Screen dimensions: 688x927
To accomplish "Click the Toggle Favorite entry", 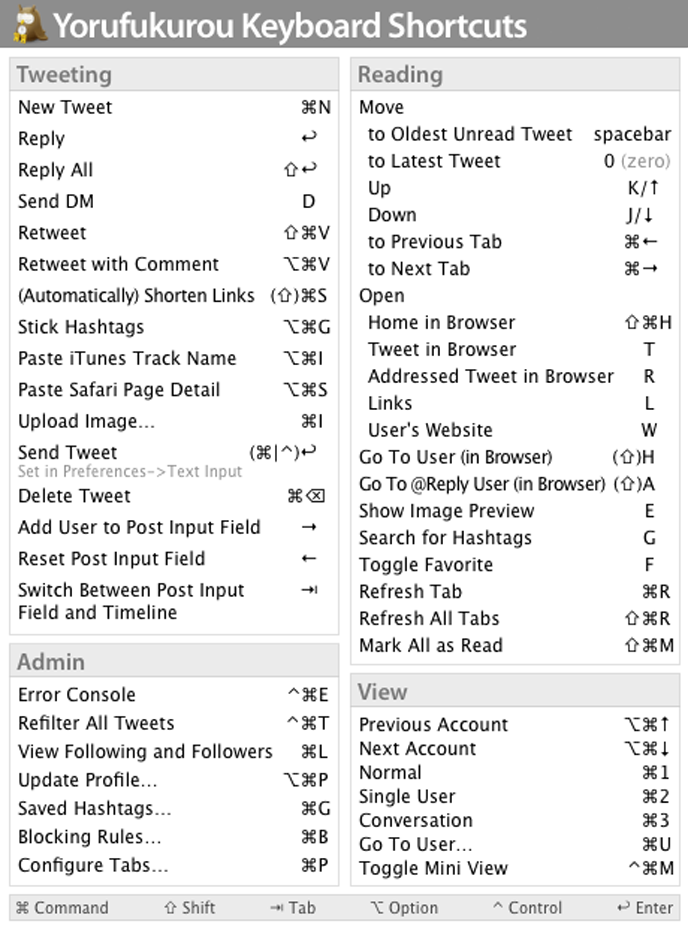I will point(426,564).
